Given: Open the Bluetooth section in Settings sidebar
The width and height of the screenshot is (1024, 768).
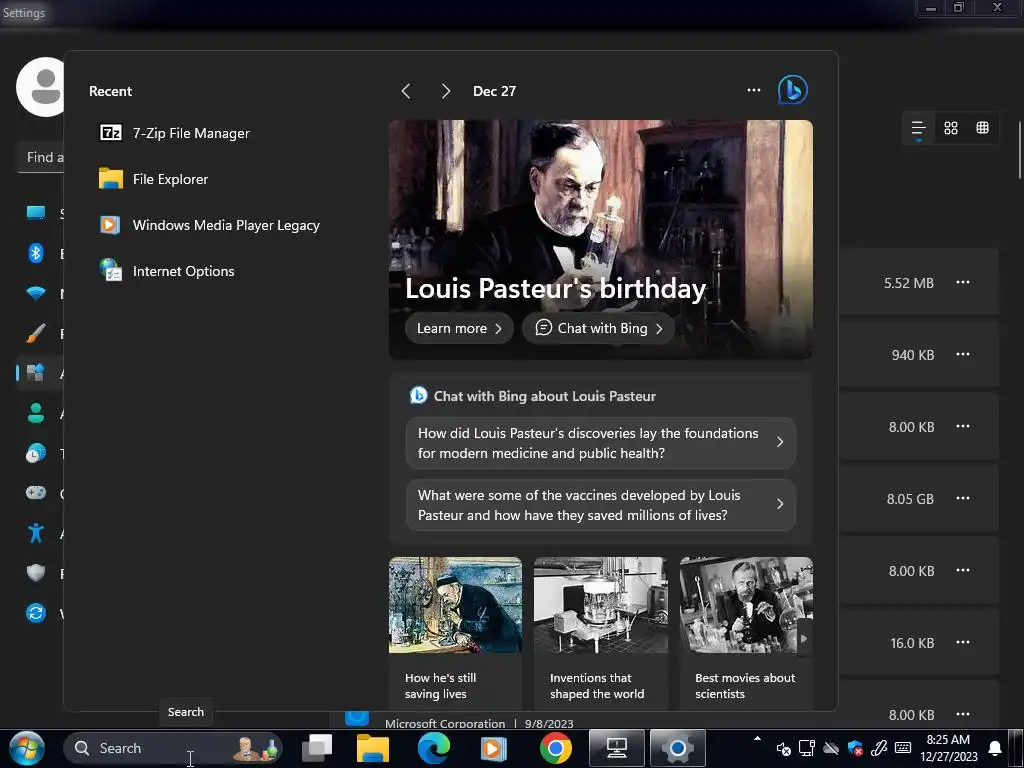Looking at the screenshot, I should 36,253.
